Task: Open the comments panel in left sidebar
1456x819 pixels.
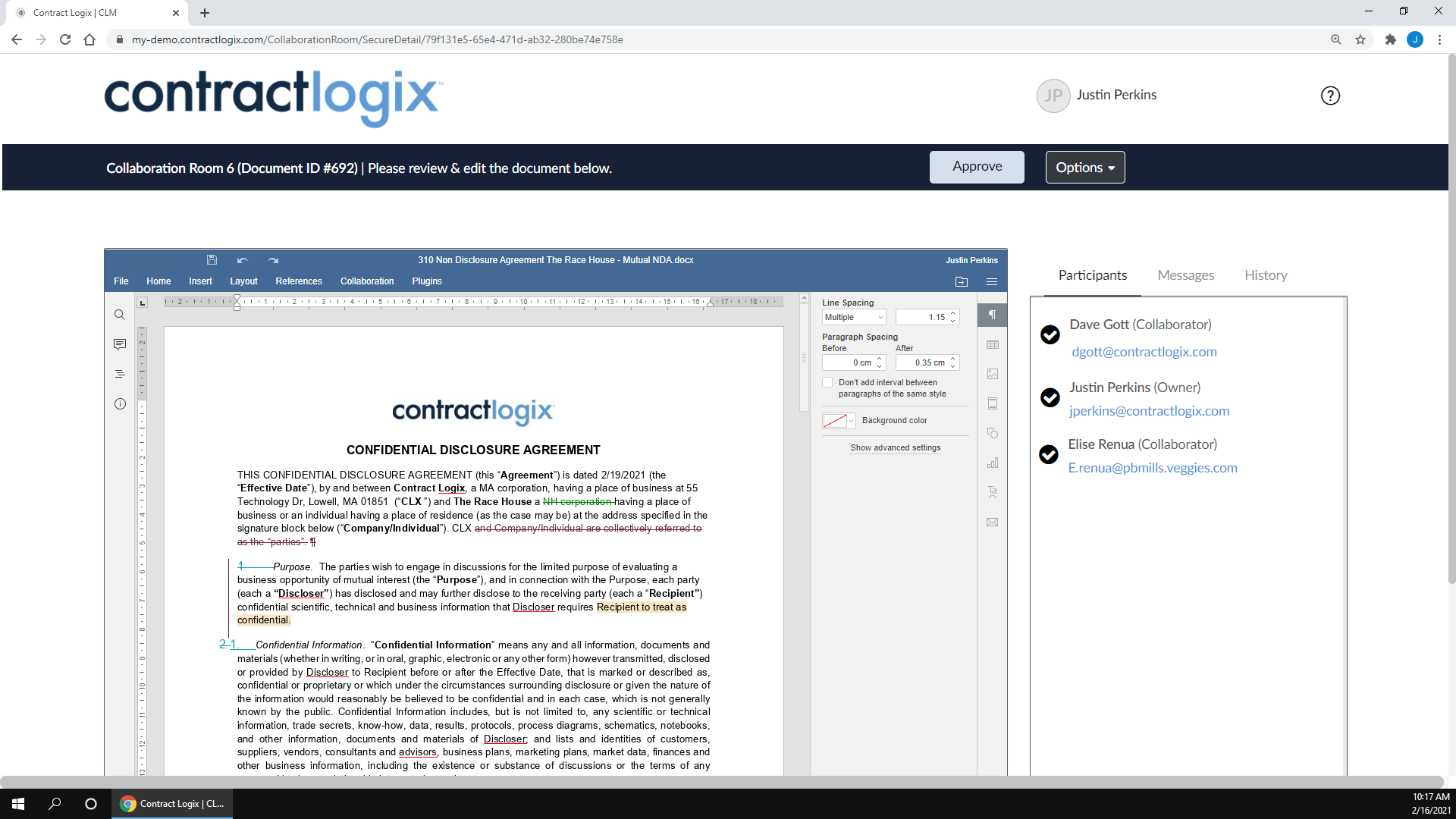Action: click(x=120, y=344)
